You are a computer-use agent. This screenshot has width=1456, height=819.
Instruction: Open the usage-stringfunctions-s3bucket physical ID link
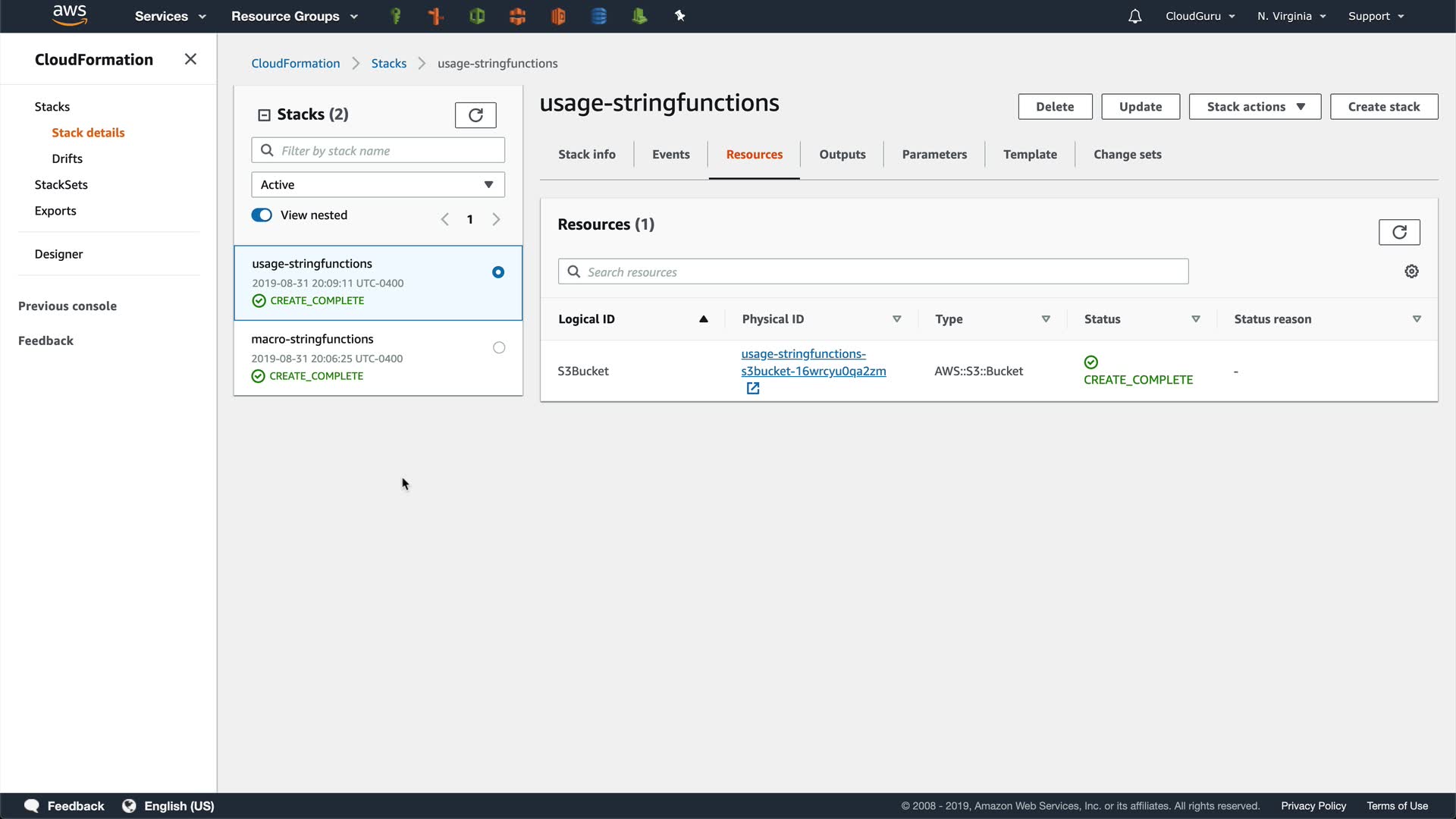point(813,362)
